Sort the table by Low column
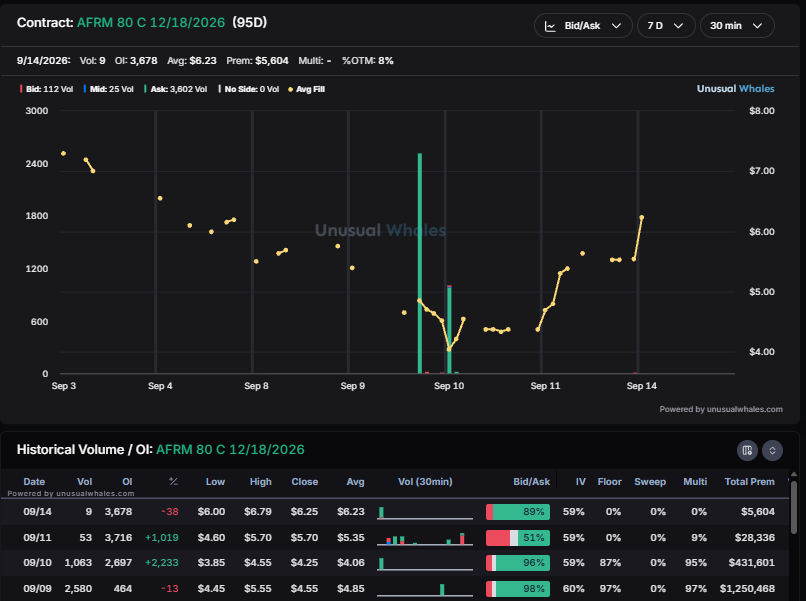 click(x=215, y=482)
